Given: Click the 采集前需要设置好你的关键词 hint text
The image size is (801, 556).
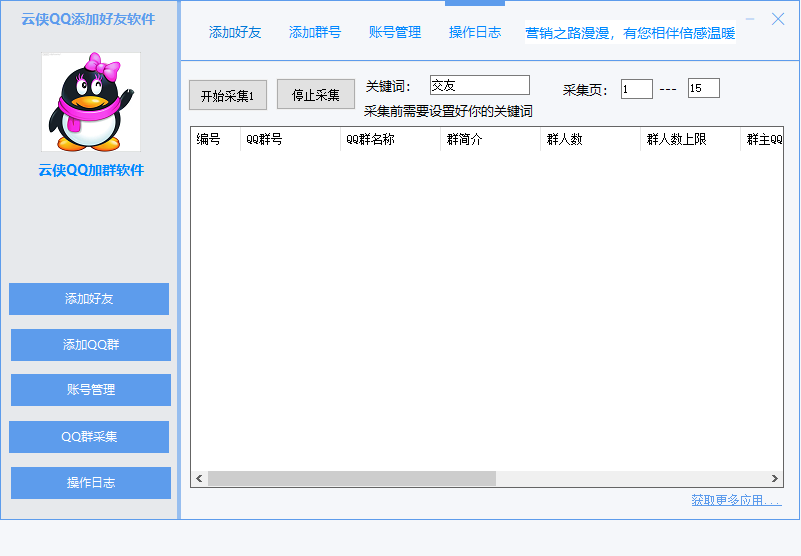Looking at the screenshot, I should [x=448, y=111].
